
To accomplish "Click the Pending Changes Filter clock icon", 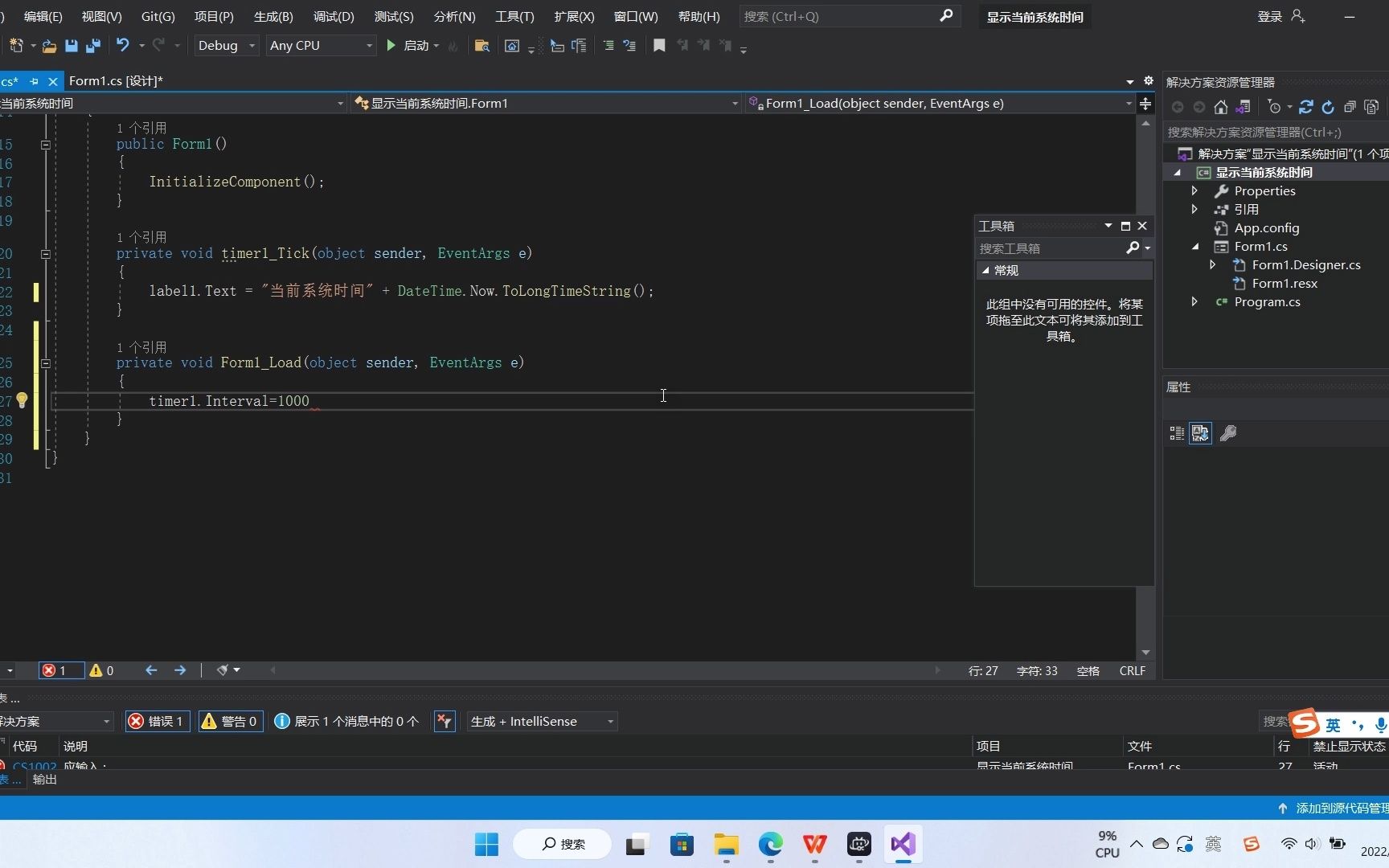I will (1274, 107).
